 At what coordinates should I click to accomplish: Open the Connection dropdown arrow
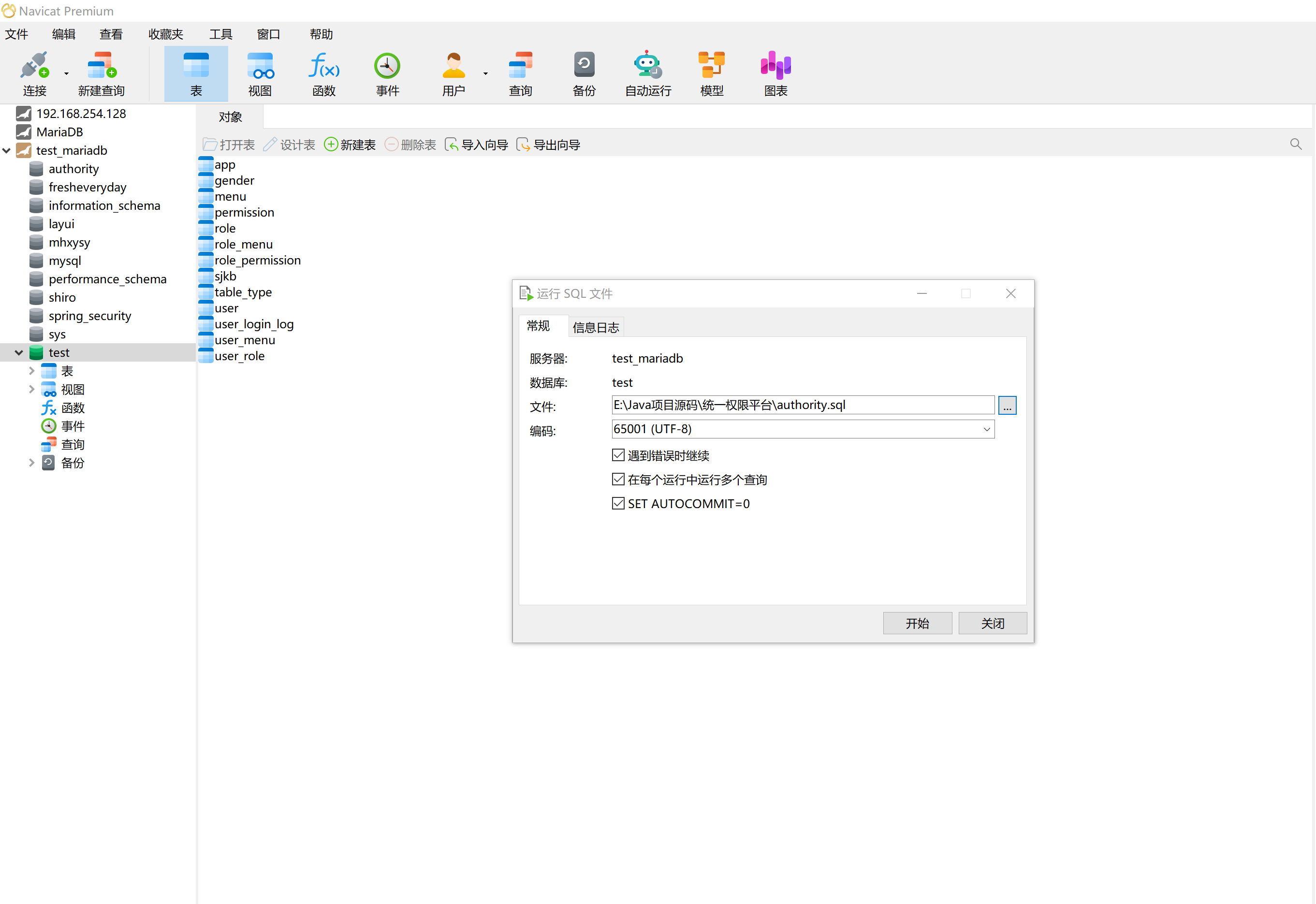66,73
